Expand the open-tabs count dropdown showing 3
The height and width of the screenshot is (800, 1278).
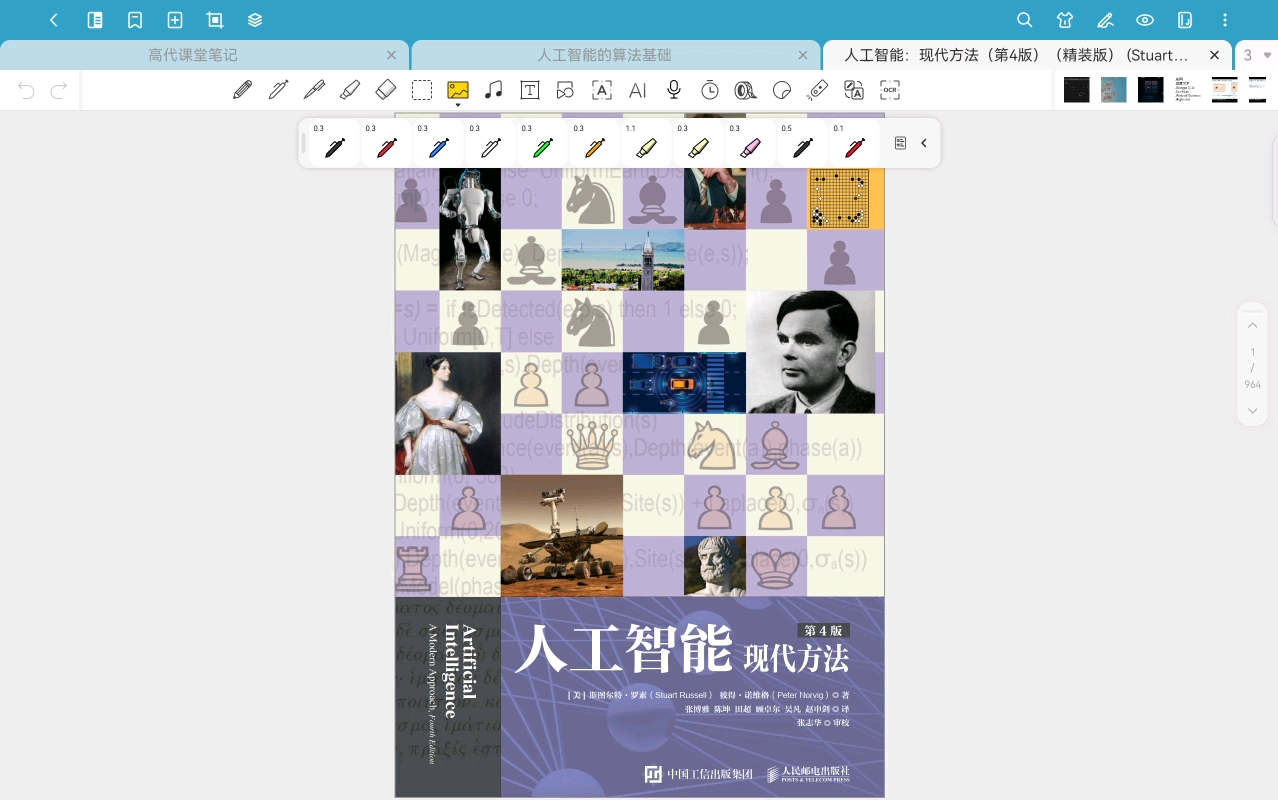(1257, 55)
